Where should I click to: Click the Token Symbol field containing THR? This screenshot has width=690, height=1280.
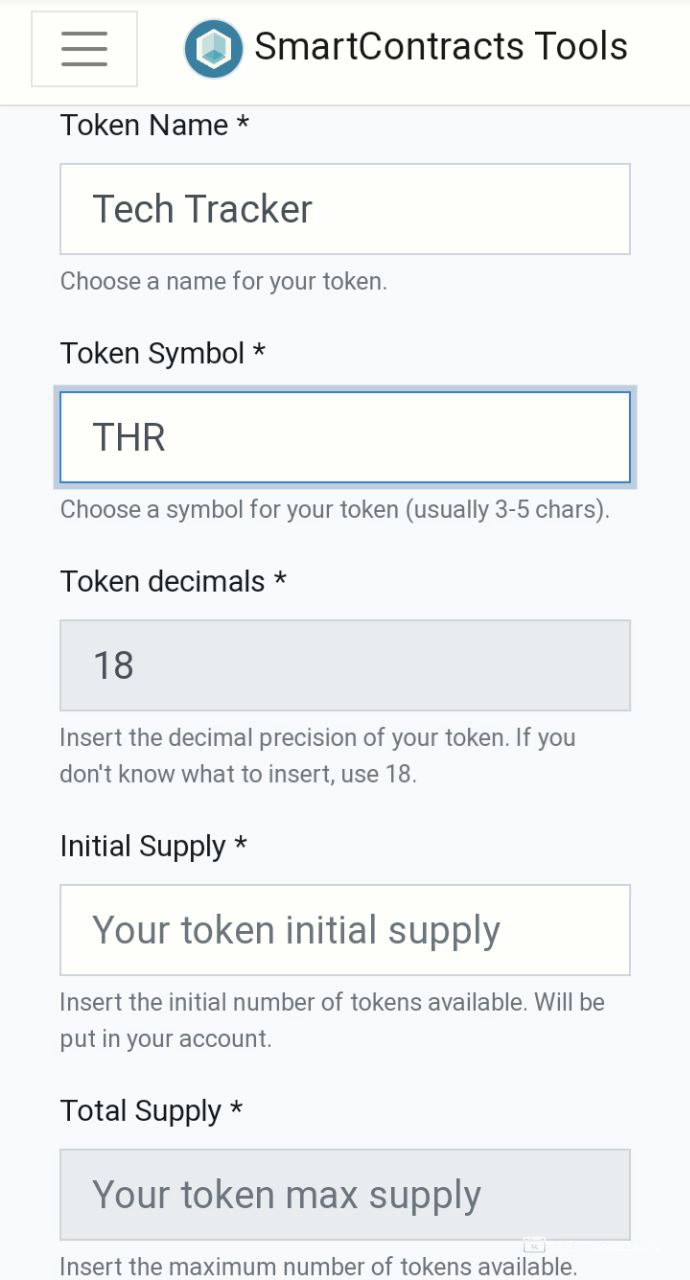(x=345, y=437)
